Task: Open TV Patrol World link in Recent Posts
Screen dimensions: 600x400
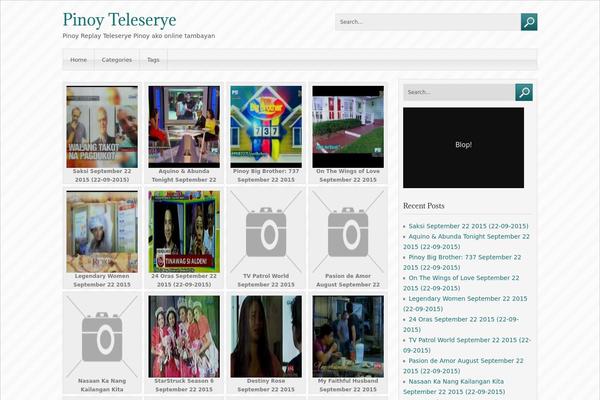Action: [x=467, y=345]
